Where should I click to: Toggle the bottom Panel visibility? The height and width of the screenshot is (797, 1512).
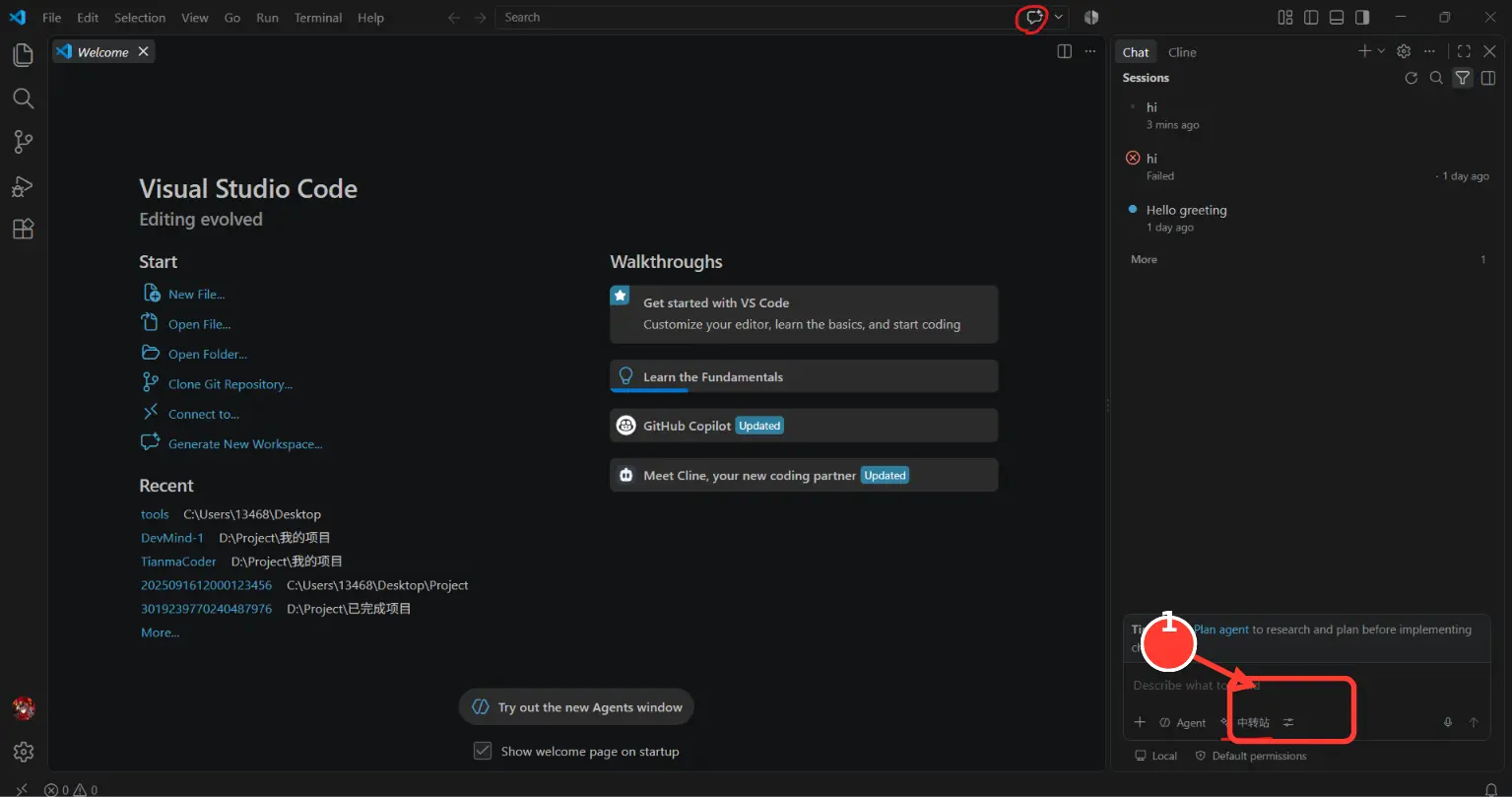click(x=1337, y=17)
